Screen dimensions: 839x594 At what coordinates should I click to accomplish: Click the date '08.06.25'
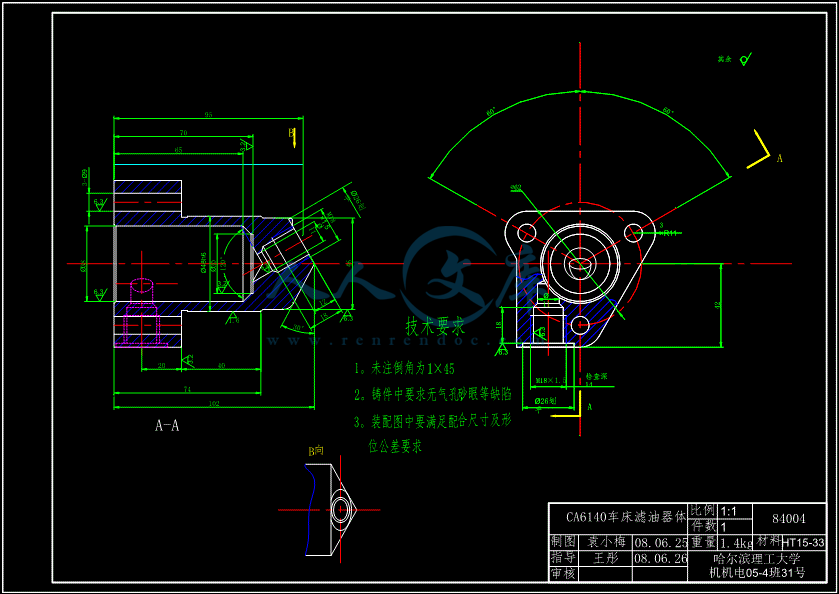[660, 543]
